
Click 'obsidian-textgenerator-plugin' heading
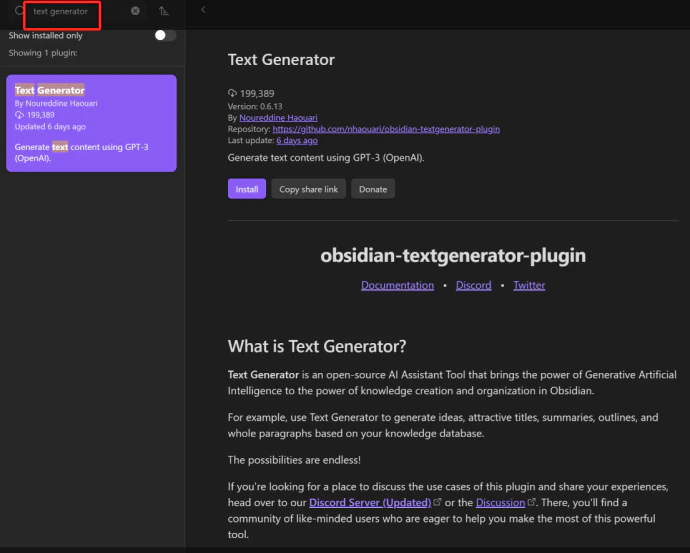point(453,256)
